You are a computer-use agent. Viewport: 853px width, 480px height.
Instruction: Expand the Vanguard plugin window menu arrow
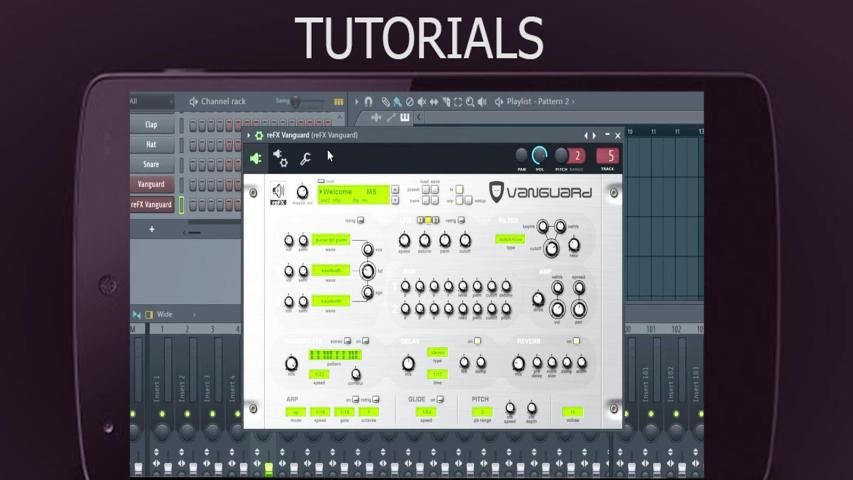click(x=248, y=135)
